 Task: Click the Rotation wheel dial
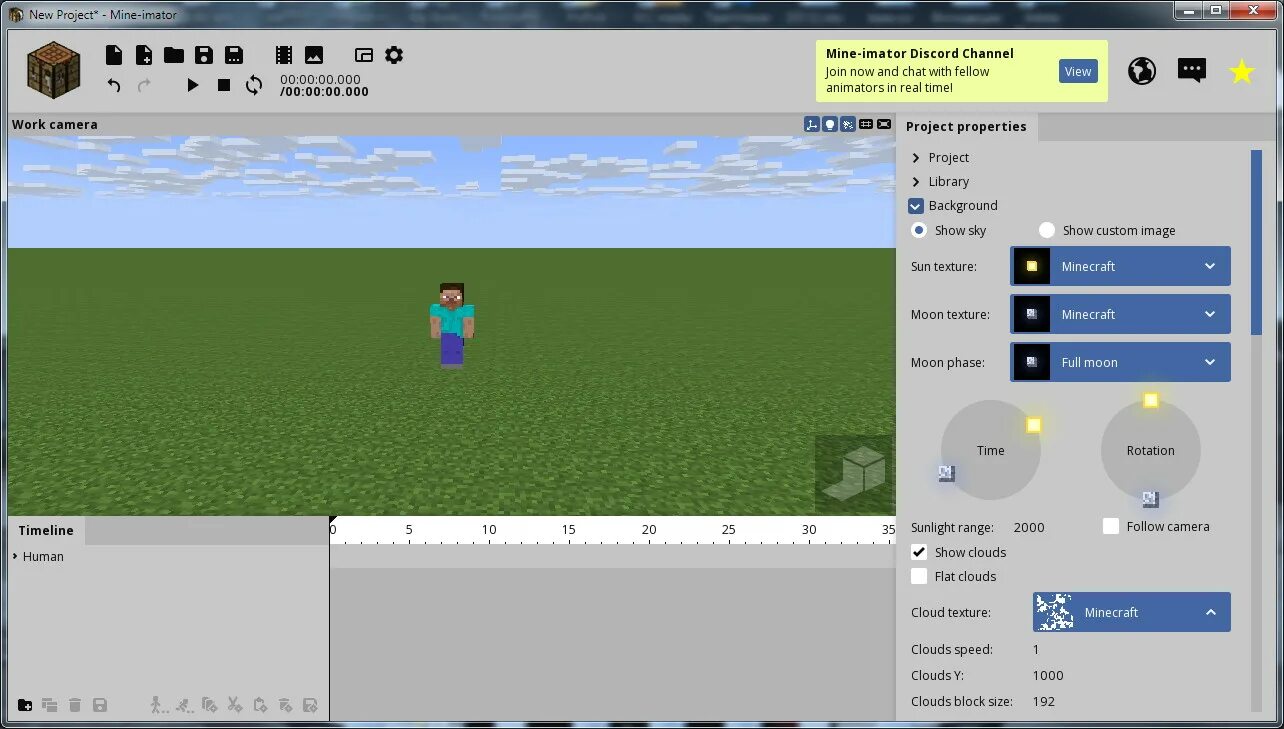point(1151,450)
